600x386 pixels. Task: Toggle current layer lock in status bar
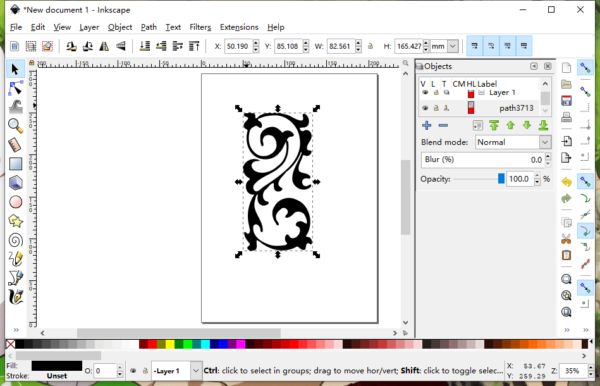pos(145,371)
